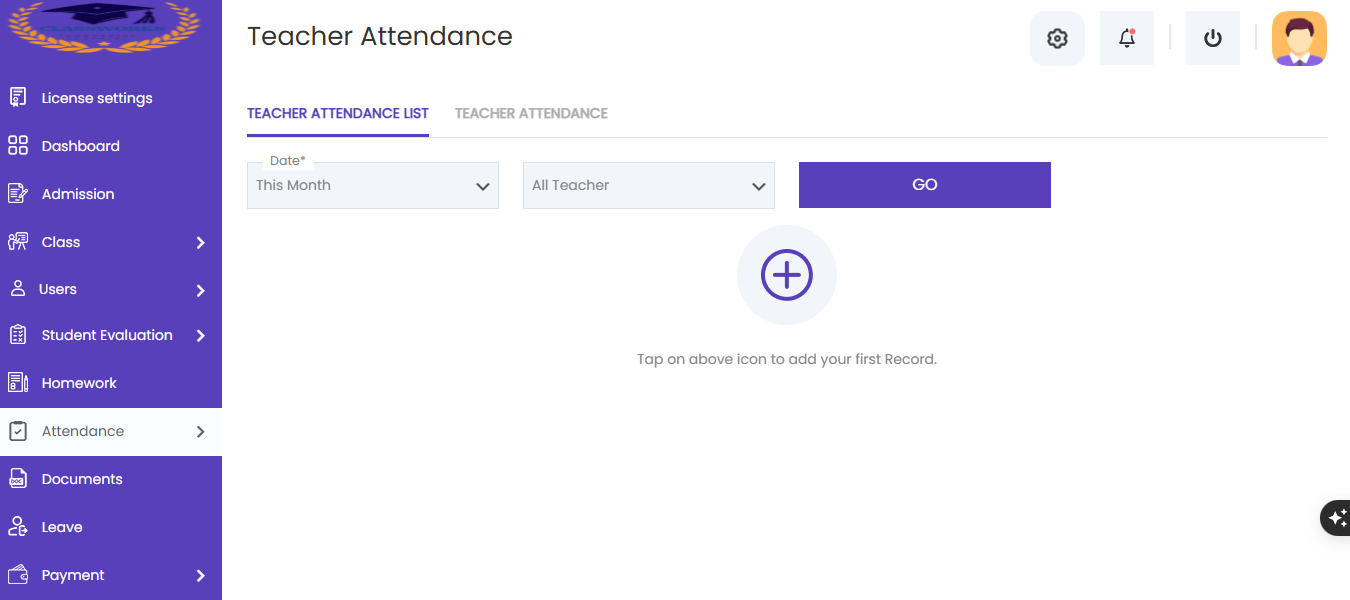Click the Dashboard grid icon

click(18, 146)
